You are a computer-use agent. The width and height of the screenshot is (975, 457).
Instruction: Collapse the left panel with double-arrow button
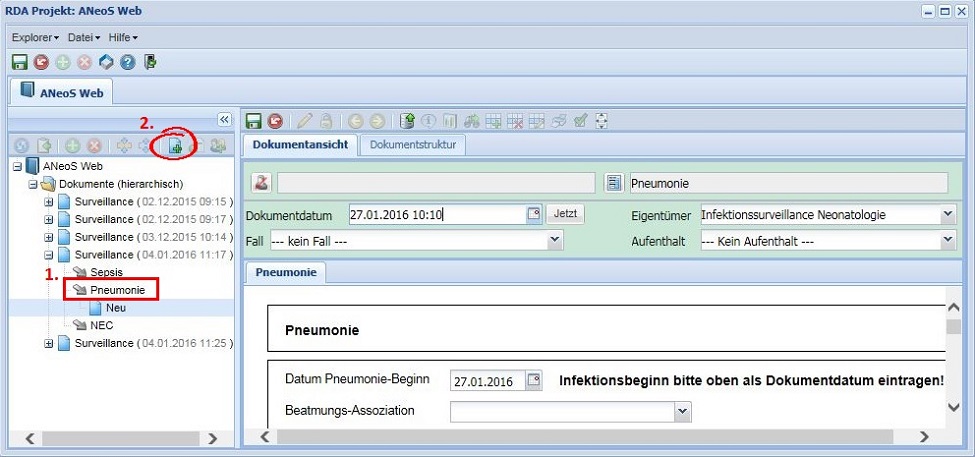[224, 120]
